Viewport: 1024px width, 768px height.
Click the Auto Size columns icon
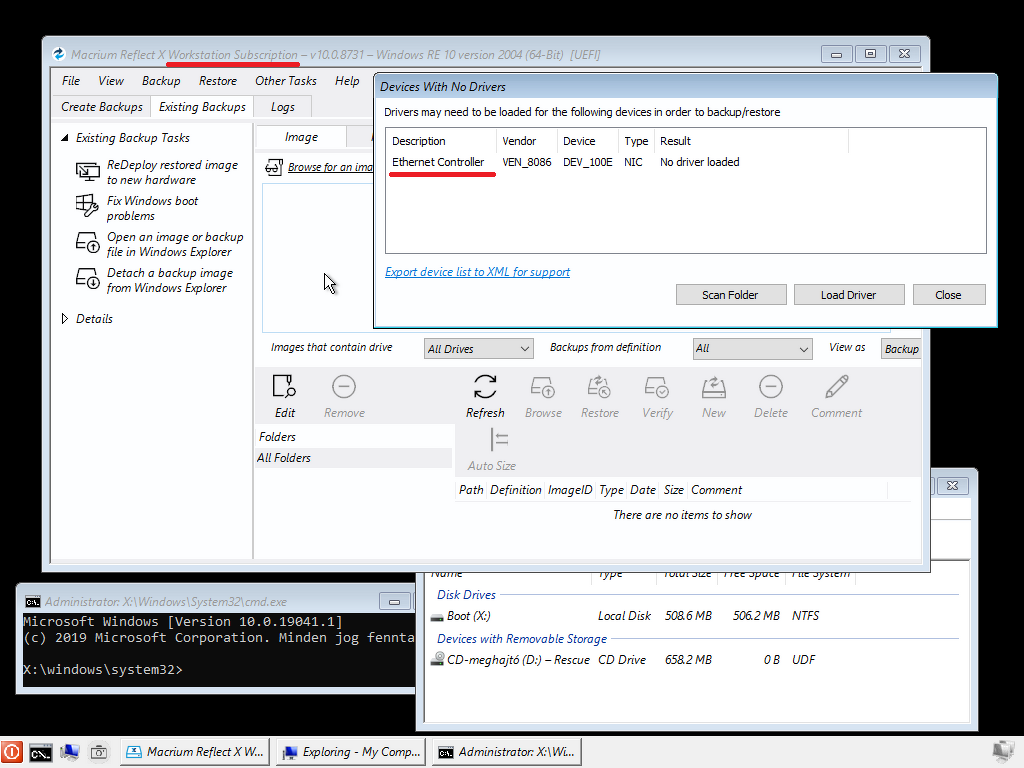[x=499, y=440]
